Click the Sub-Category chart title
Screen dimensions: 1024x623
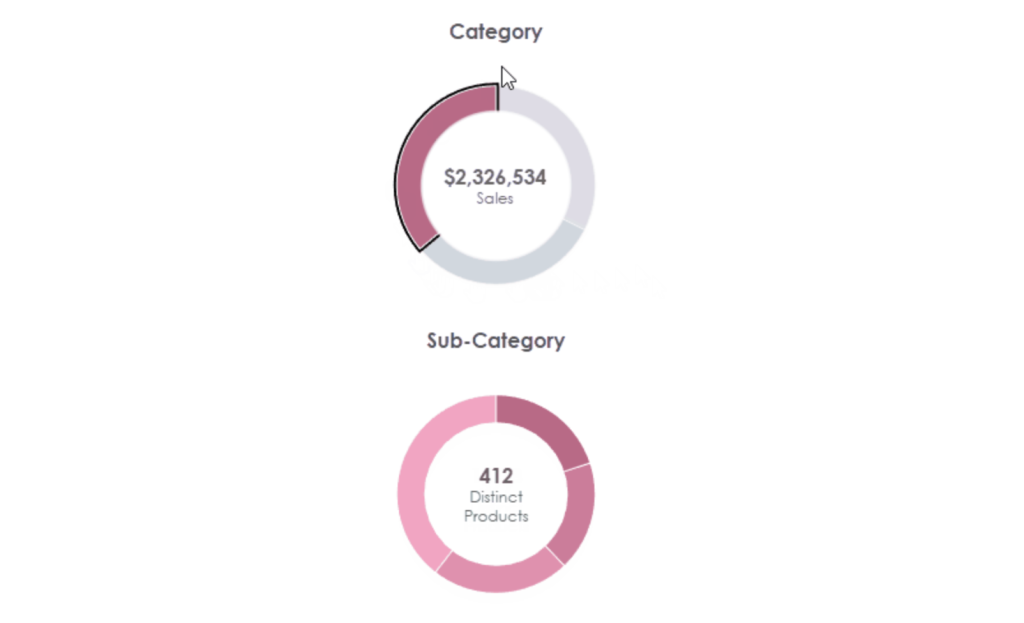[495, 340]
